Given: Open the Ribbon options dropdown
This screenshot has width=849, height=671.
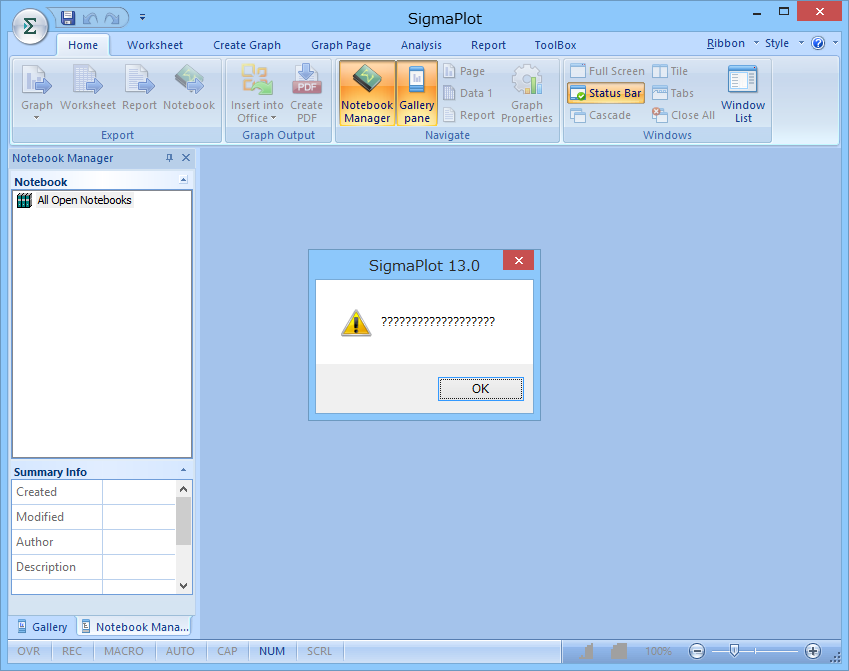Looking at the screenshot, I should (x=732, y=43).
